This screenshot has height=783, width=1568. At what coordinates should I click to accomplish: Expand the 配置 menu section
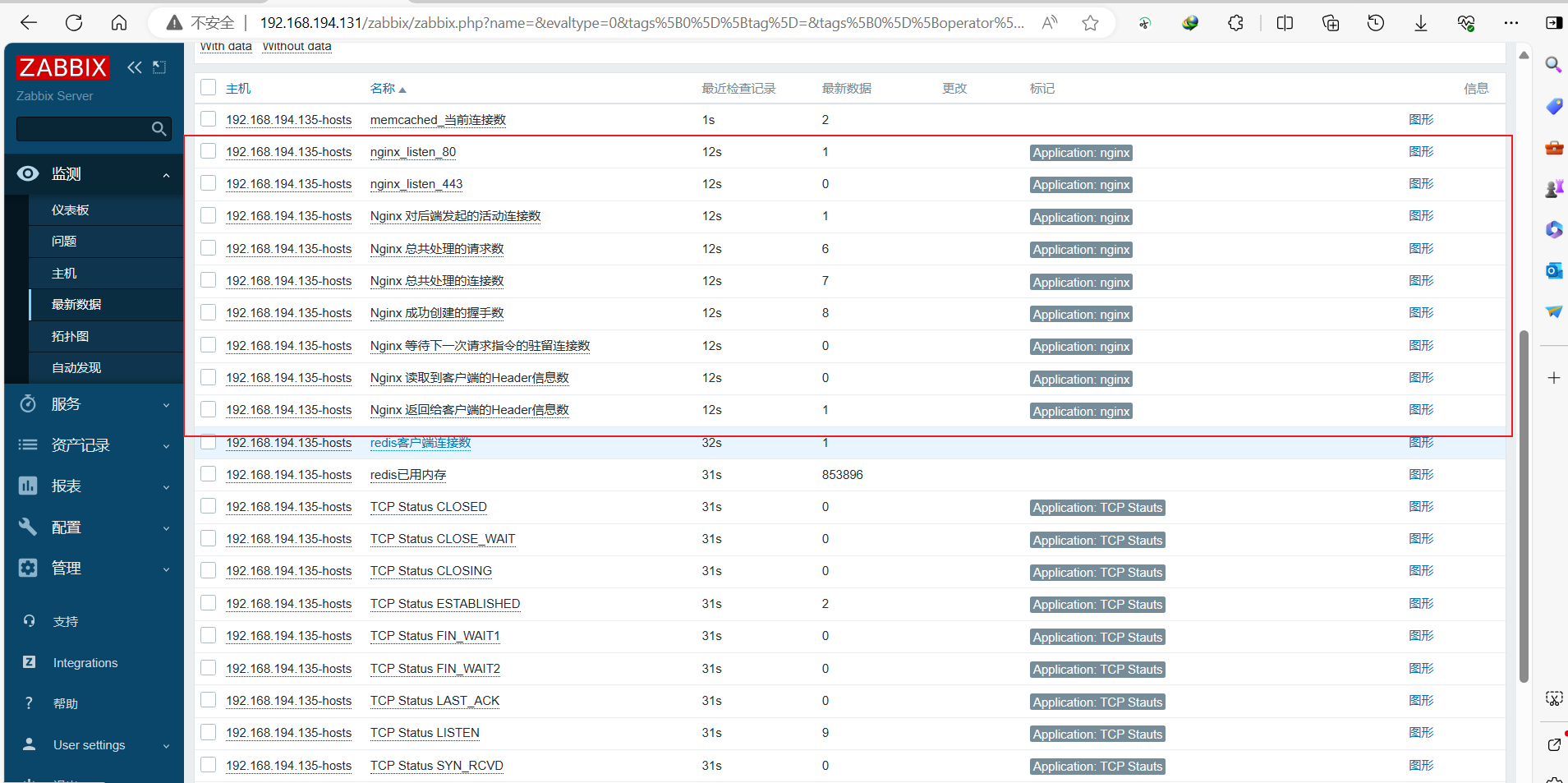pos(94,527)
